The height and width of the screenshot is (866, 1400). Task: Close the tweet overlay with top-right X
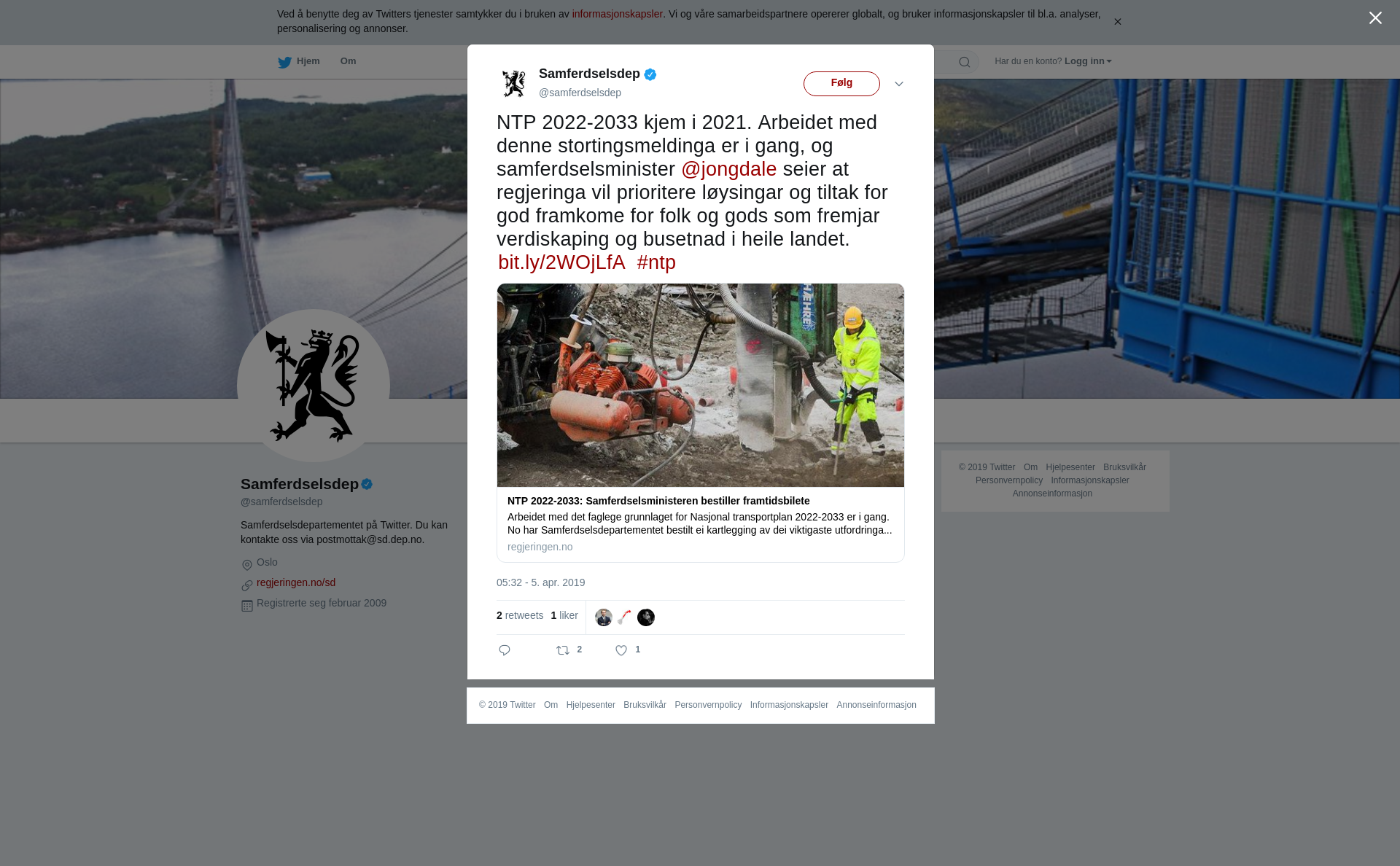pos(1375,18)
